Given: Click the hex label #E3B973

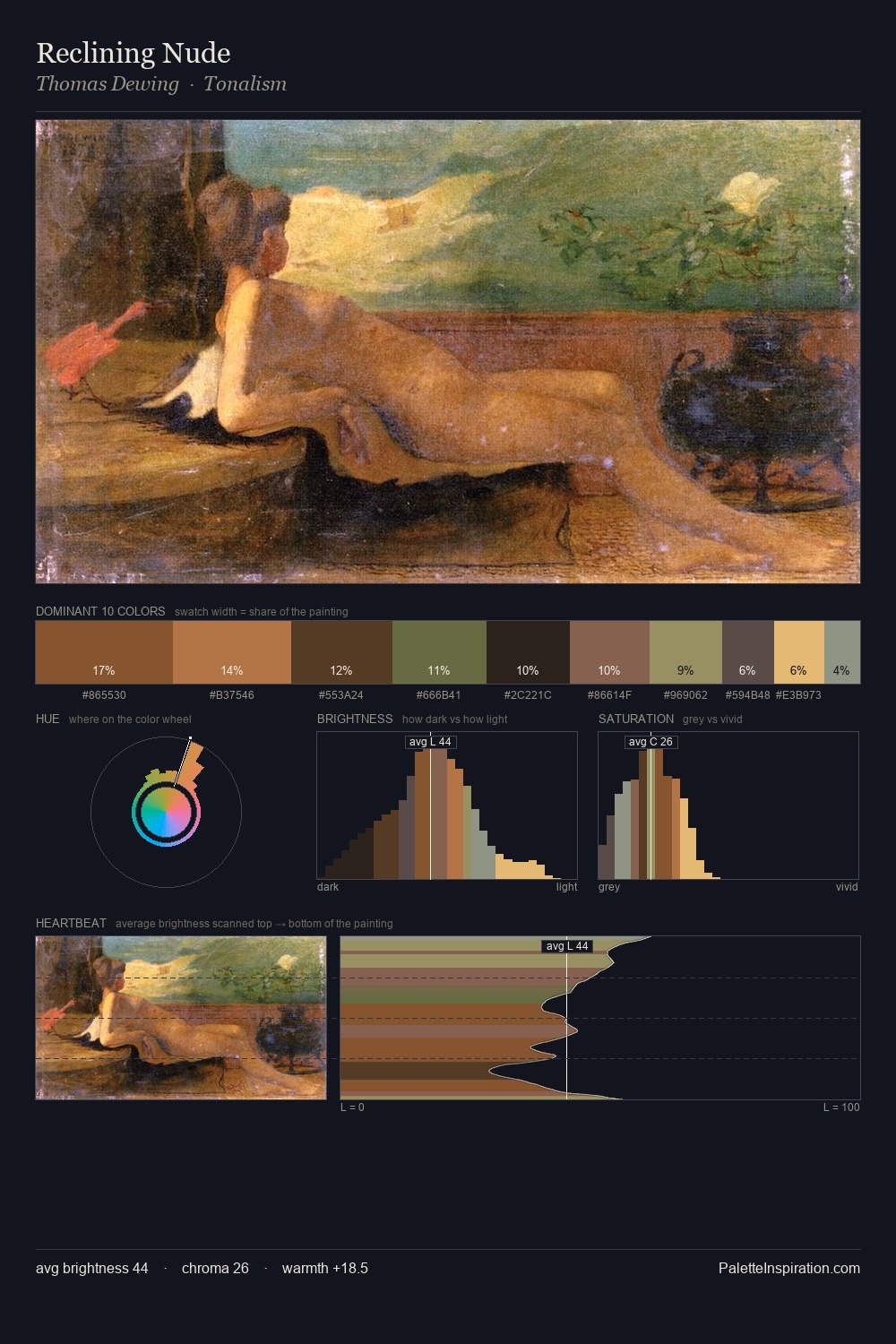Looking at the screenshot, I should tap(798, 695).
